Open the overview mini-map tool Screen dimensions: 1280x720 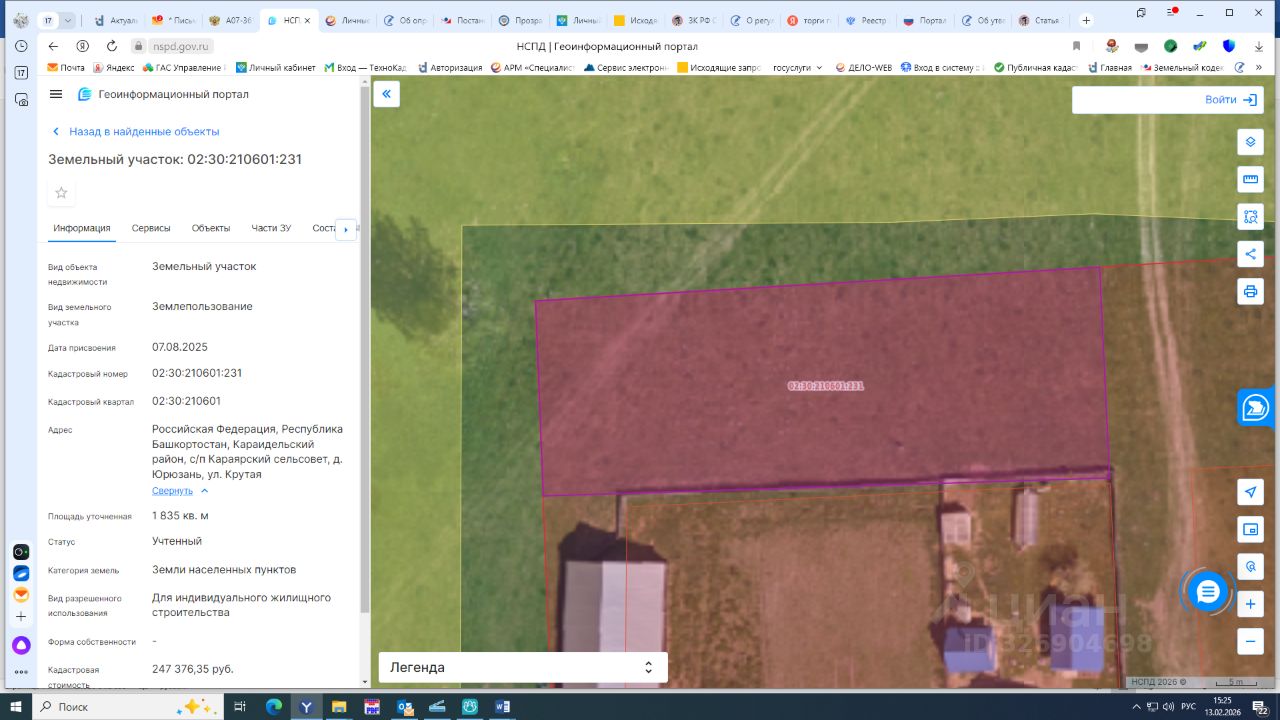click(x=1250, y=529)
